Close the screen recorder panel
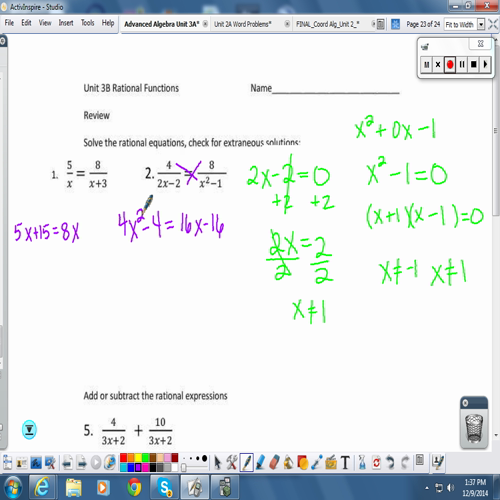Screen dimensions: 500x500 coord(480,44)
